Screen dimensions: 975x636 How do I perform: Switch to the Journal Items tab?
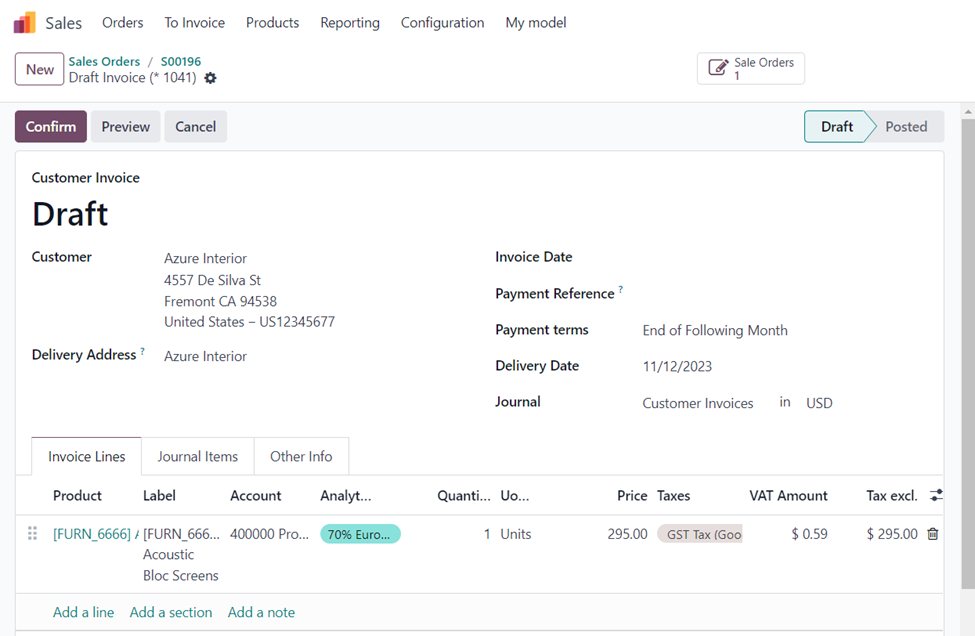[198, 456]
